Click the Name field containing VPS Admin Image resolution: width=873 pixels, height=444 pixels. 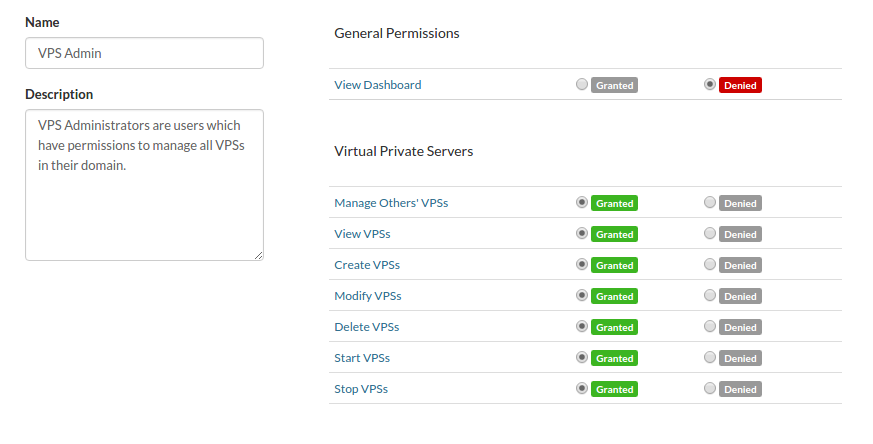point(144,53)
